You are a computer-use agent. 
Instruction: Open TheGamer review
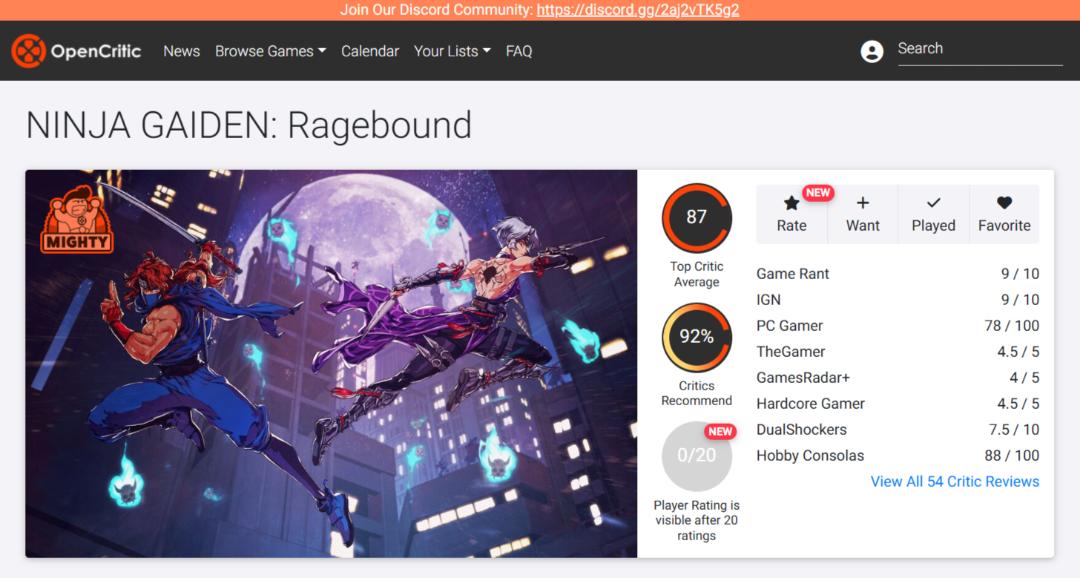click(x=791, y=351)
